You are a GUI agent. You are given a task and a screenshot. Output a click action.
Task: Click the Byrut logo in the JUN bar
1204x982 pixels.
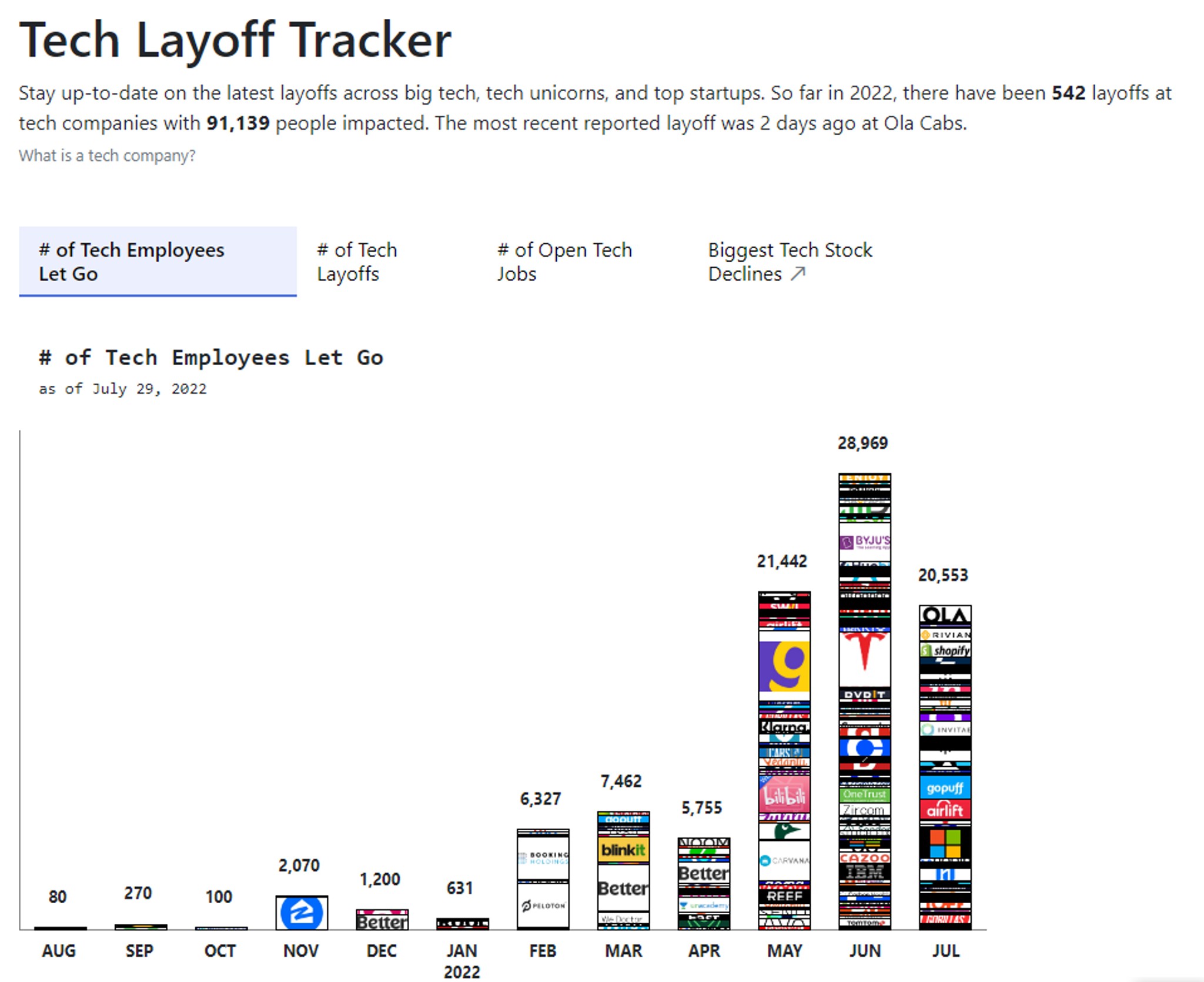(865, 694)
